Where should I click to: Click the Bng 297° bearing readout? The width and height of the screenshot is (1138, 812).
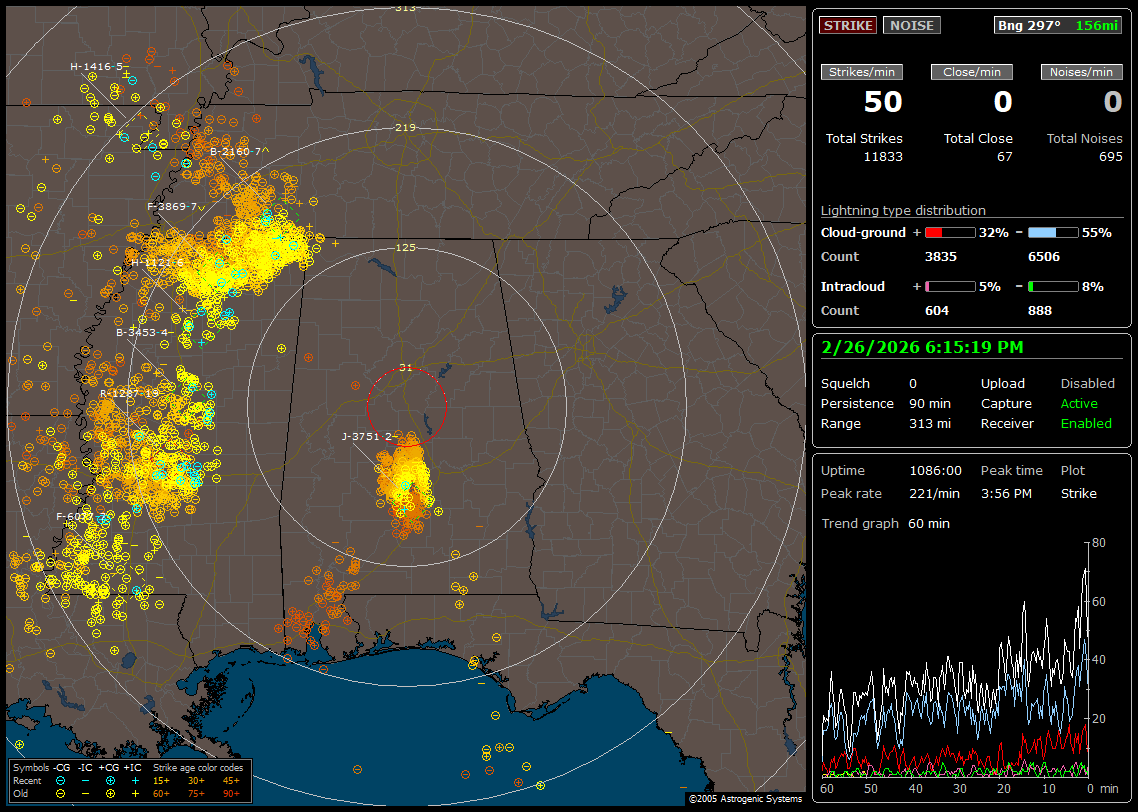1029,25
